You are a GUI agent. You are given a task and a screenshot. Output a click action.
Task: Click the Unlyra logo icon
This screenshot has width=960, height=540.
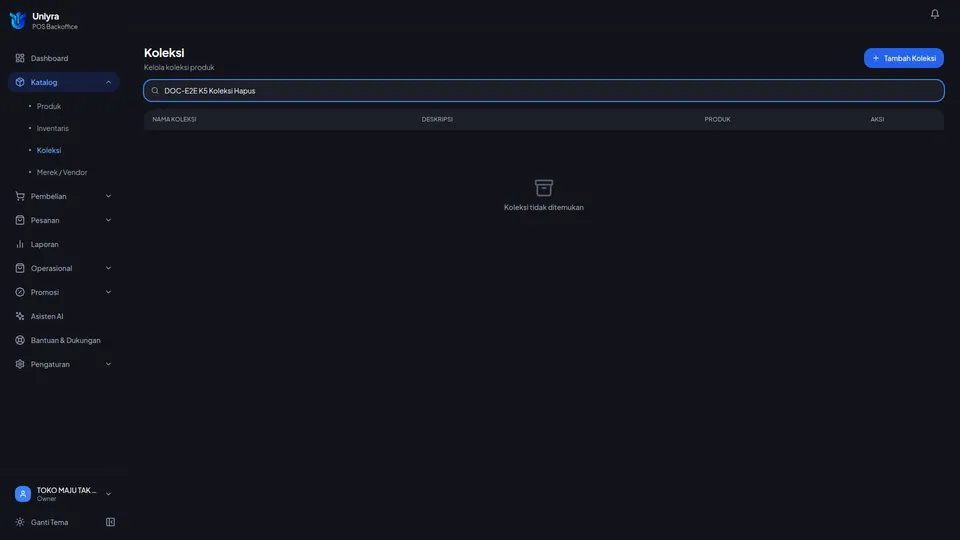[18, 21]
